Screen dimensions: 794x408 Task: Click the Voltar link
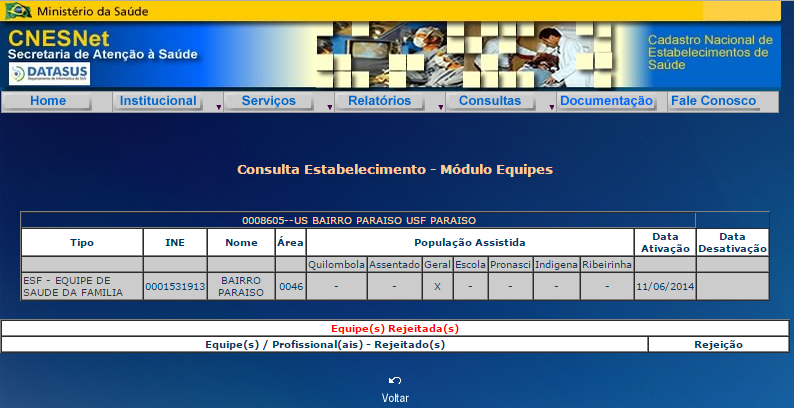point(395,398)
